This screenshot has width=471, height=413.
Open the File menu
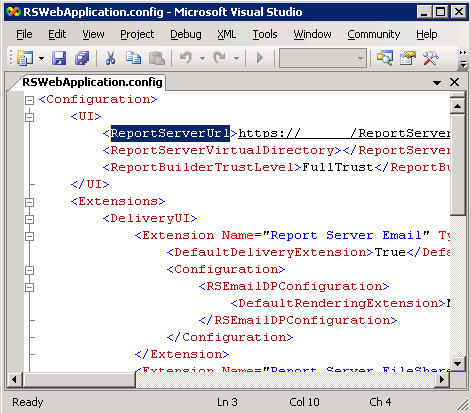[x=24, y=34]
